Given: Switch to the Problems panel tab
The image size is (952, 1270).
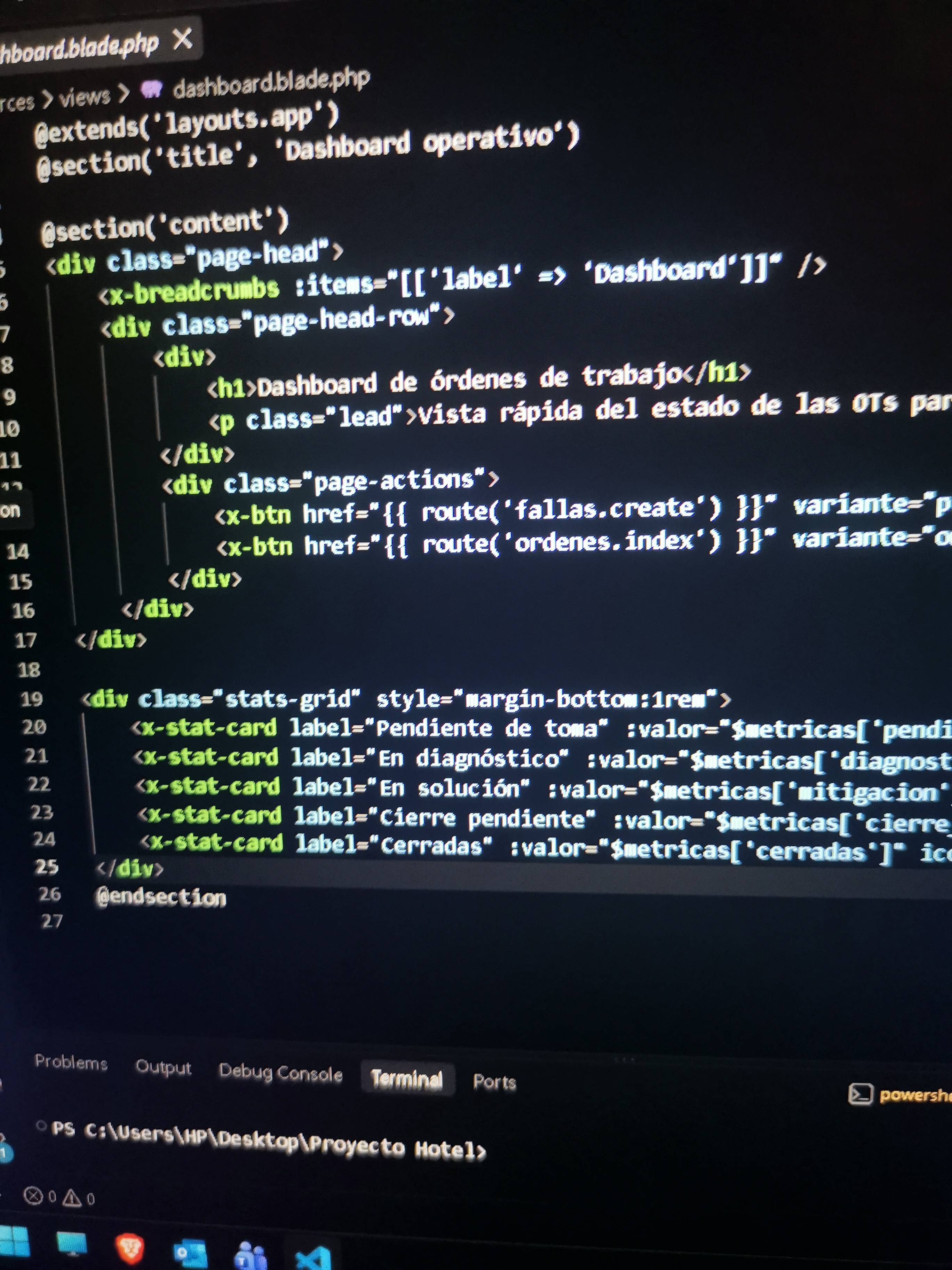Looking at the screenshot, I should [x=71, y=1062].
